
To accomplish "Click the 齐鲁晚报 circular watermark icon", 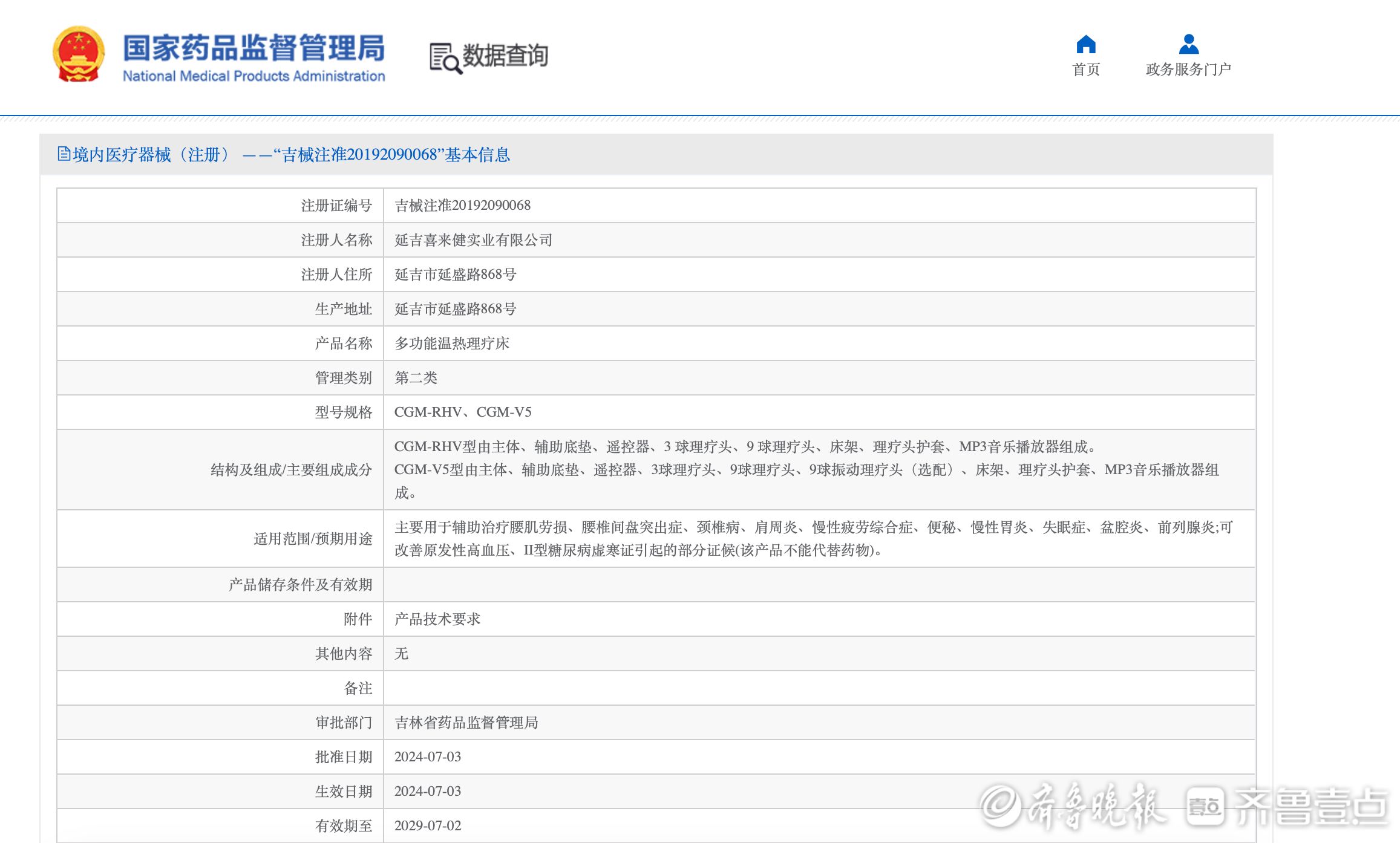I will [1000, 806].
